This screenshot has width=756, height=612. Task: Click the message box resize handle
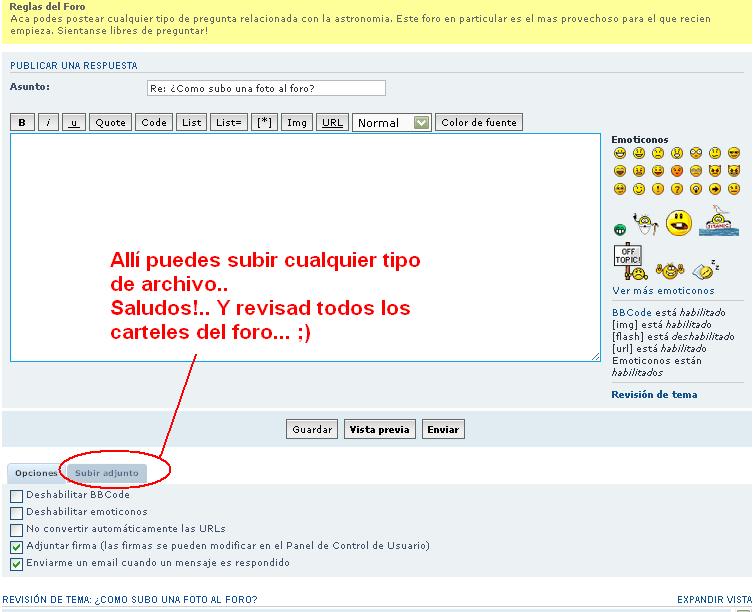click(596, 356)
